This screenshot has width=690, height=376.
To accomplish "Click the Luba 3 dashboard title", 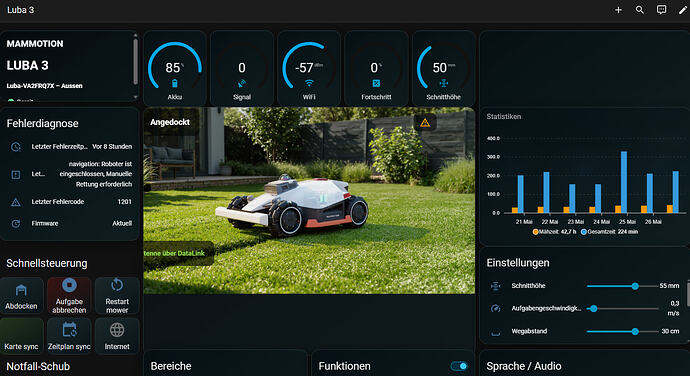I will (x=20, y=10).
